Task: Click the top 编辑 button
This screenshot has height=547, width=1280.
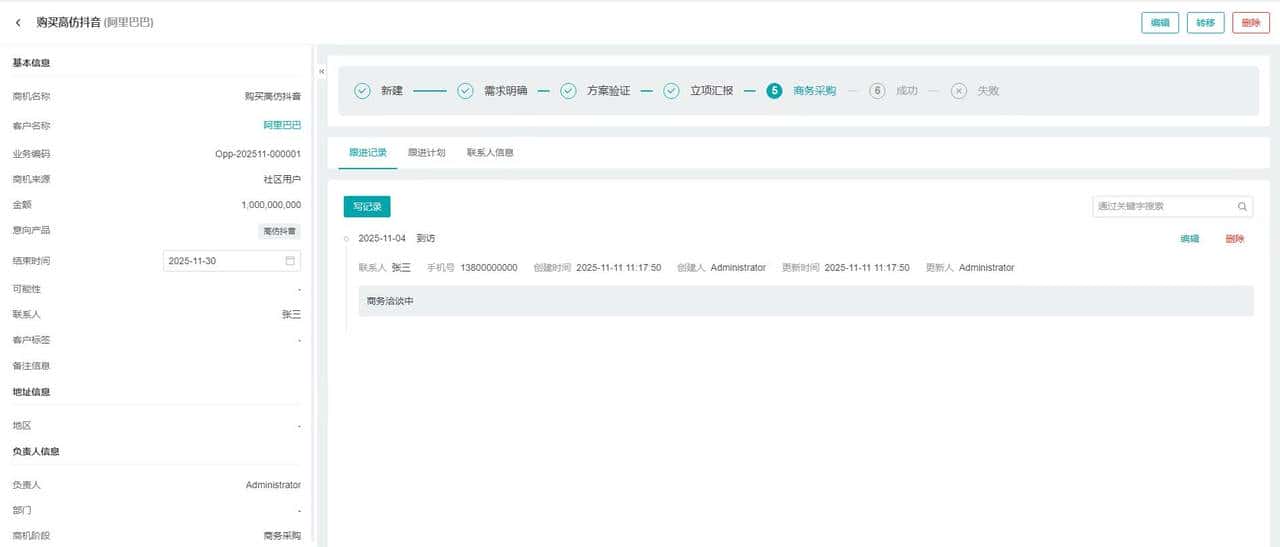Action: click(1160, 23)
